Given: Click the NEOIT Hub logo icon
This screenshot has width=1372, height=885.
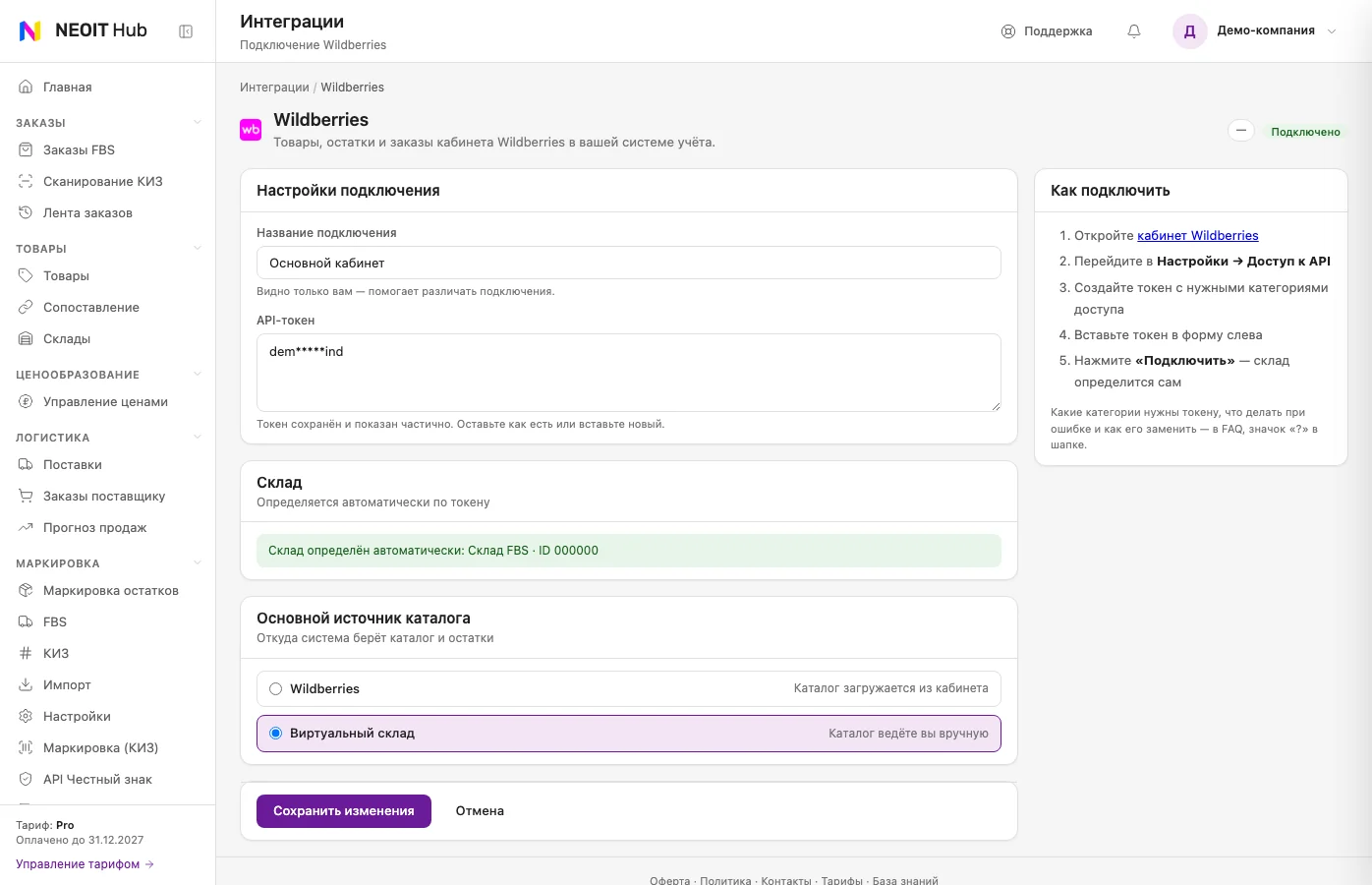Looking at the screenshot, I should pos(30,30).
